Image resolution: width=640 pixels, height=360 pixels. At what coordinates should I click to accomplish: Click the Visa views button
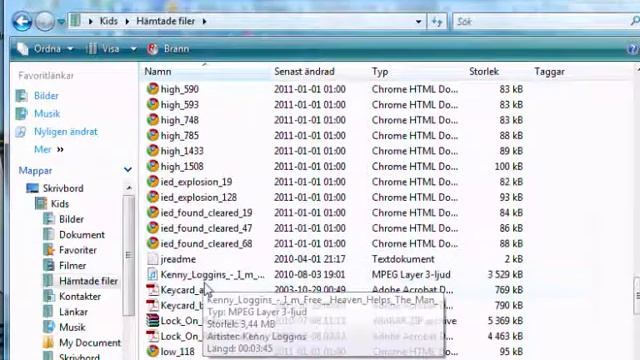[104, 49]
